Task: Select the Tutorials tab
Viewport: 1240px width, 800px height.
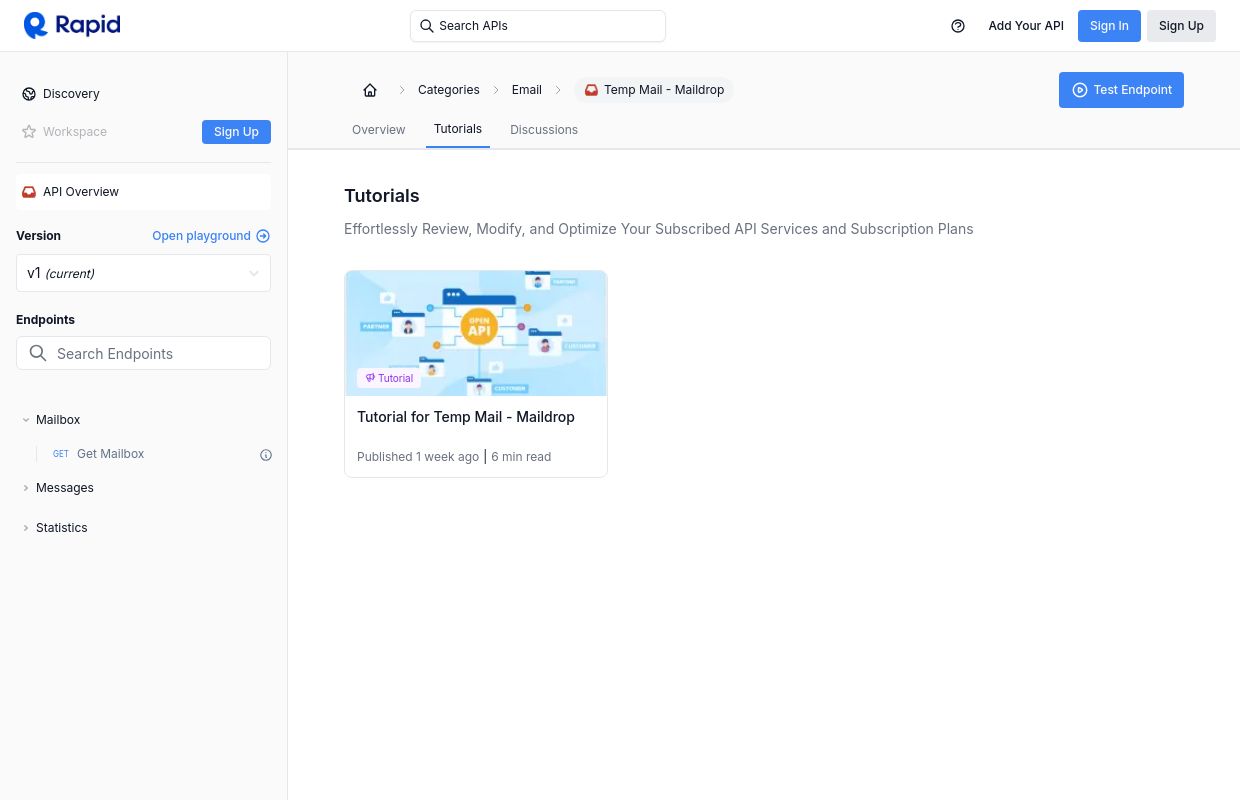Action: [458, 129]
